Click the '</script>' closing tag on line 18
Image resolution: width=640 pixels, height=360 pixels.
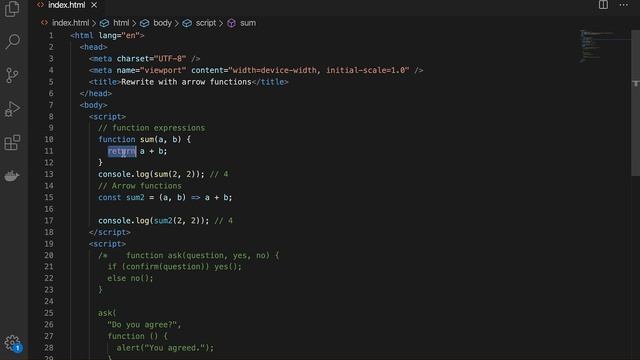110,232
